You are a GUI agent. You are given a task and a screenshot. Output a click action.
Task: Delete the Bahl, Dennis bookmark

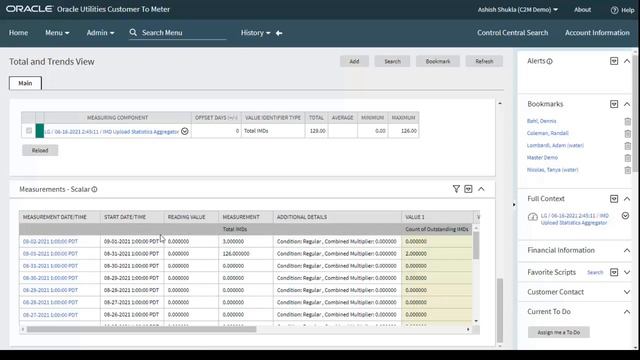628,121
